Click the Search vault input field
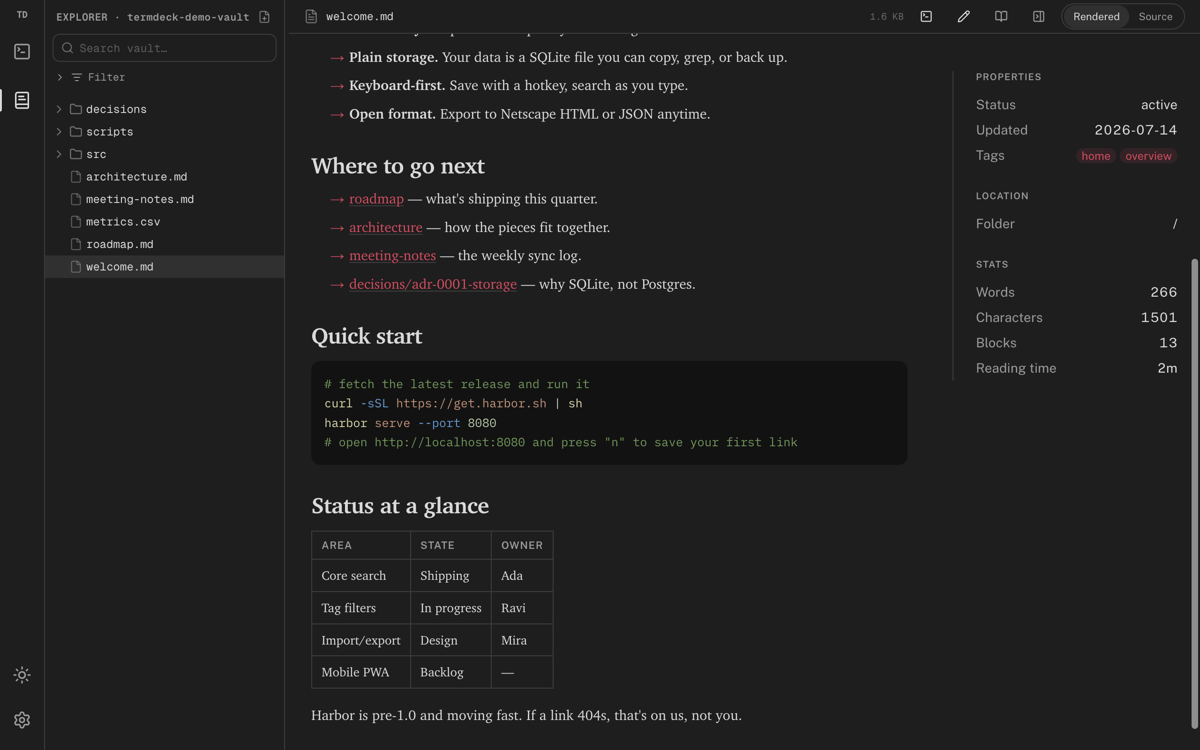This screenshot has height=750, width=1200. (x=165, y=48)
